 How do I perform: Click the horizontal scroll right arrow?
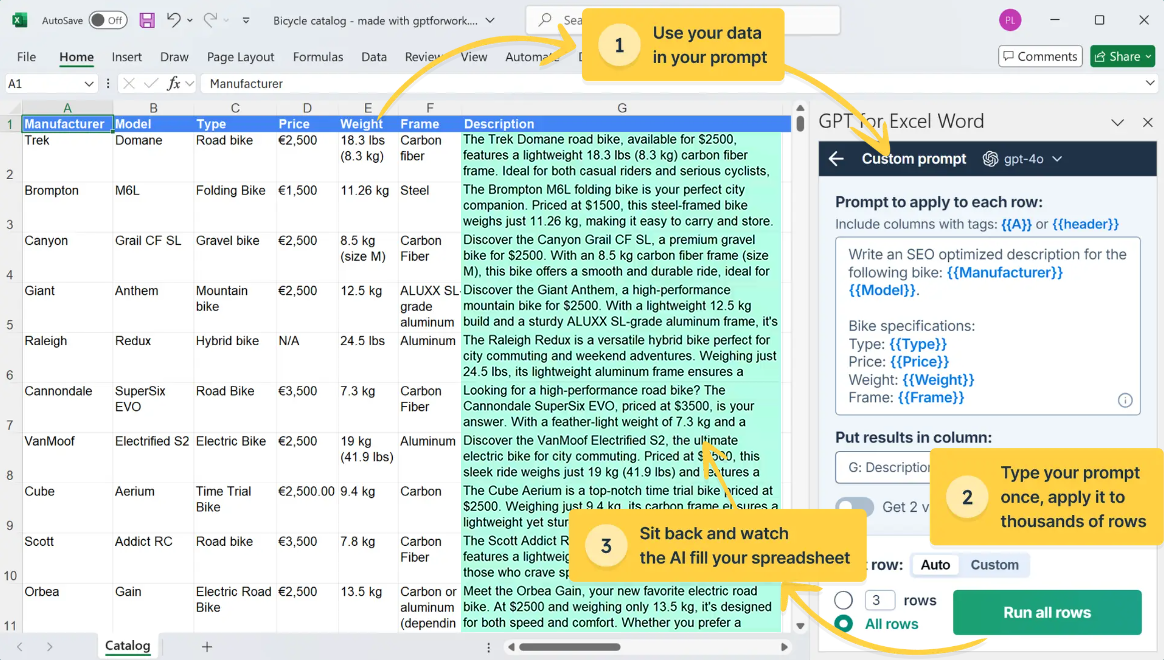pos(784,647)
